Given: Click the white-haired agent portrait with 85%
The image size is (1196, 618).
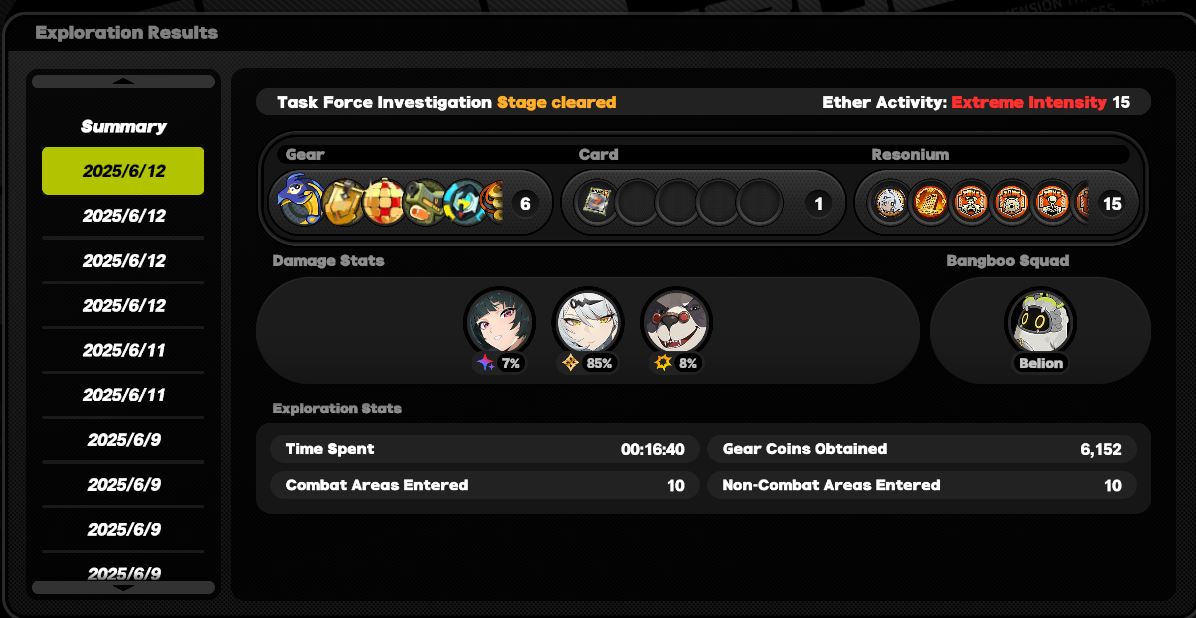Looking at the screenshot, I should [587, 323].
